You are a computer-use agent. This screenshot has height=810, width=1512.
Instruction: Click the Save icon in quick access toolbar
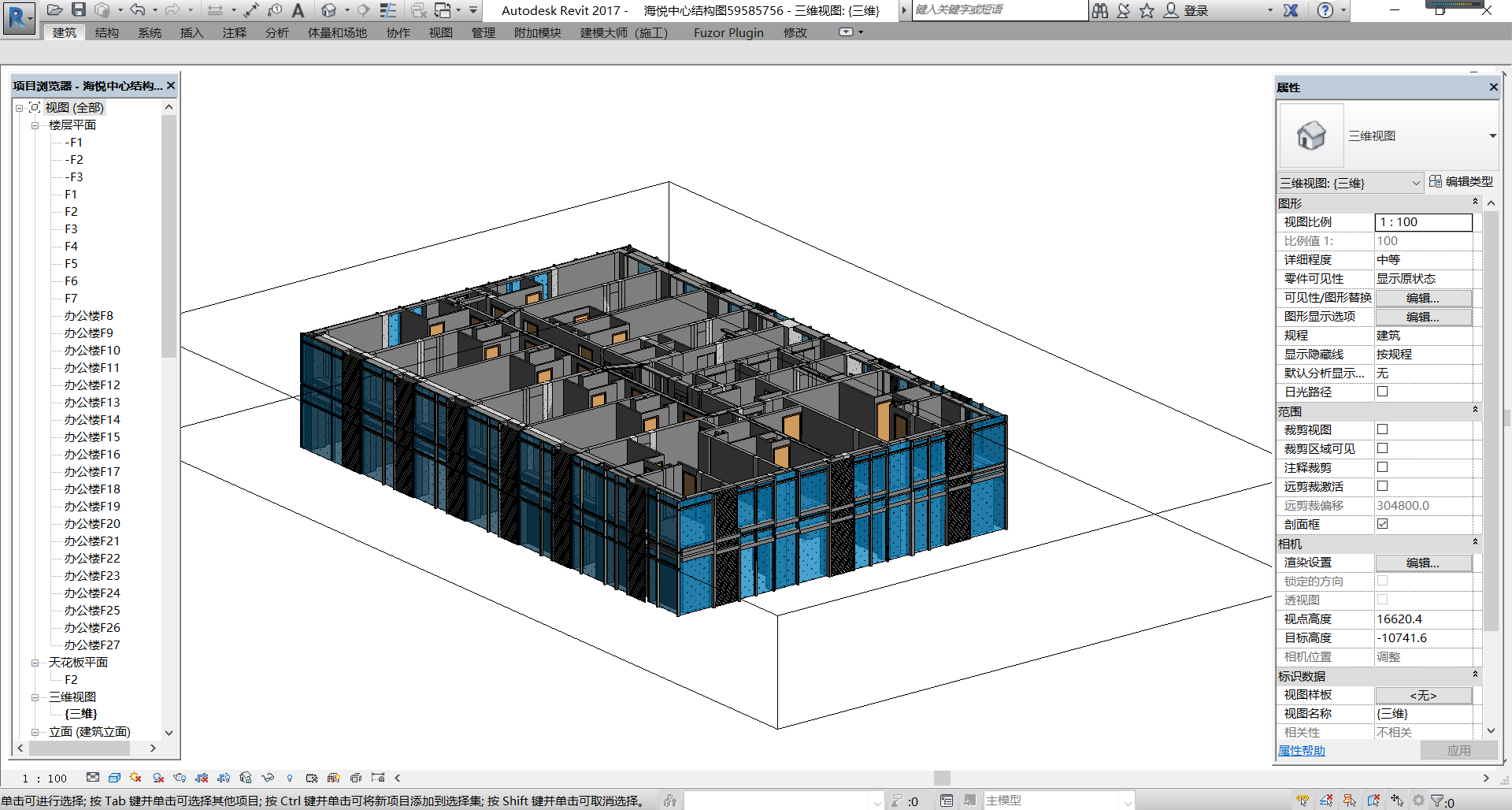click(x=79, y=10)
